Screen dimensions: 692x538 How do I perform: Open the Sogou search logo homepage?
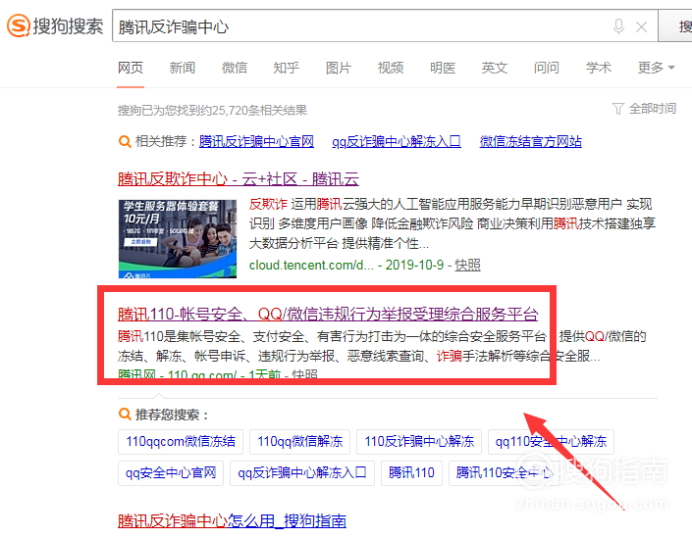(55, 26)
